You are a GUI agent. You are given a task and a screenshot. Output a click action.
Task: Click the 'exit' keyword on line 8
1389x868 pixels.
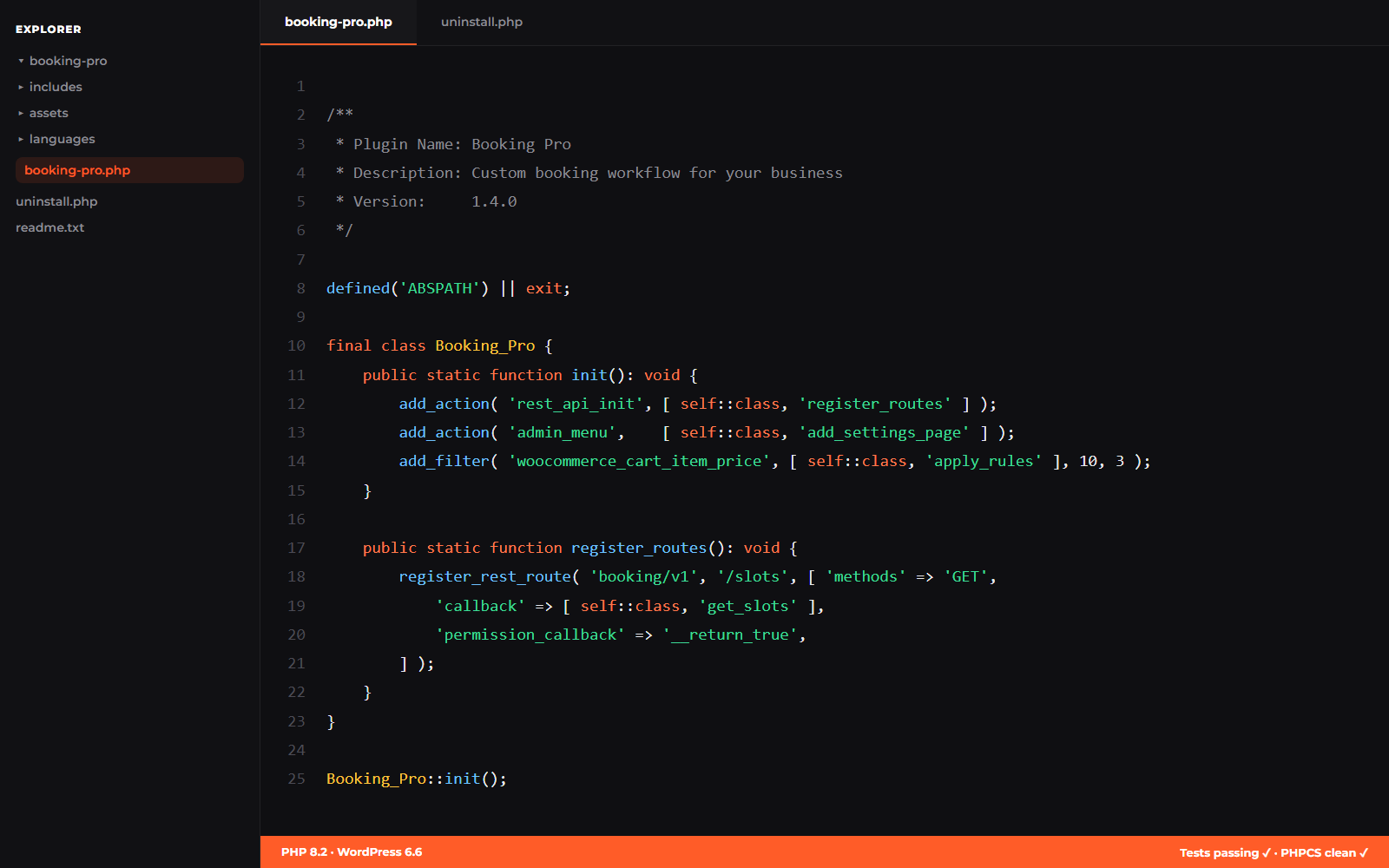(x=543, y=288)
